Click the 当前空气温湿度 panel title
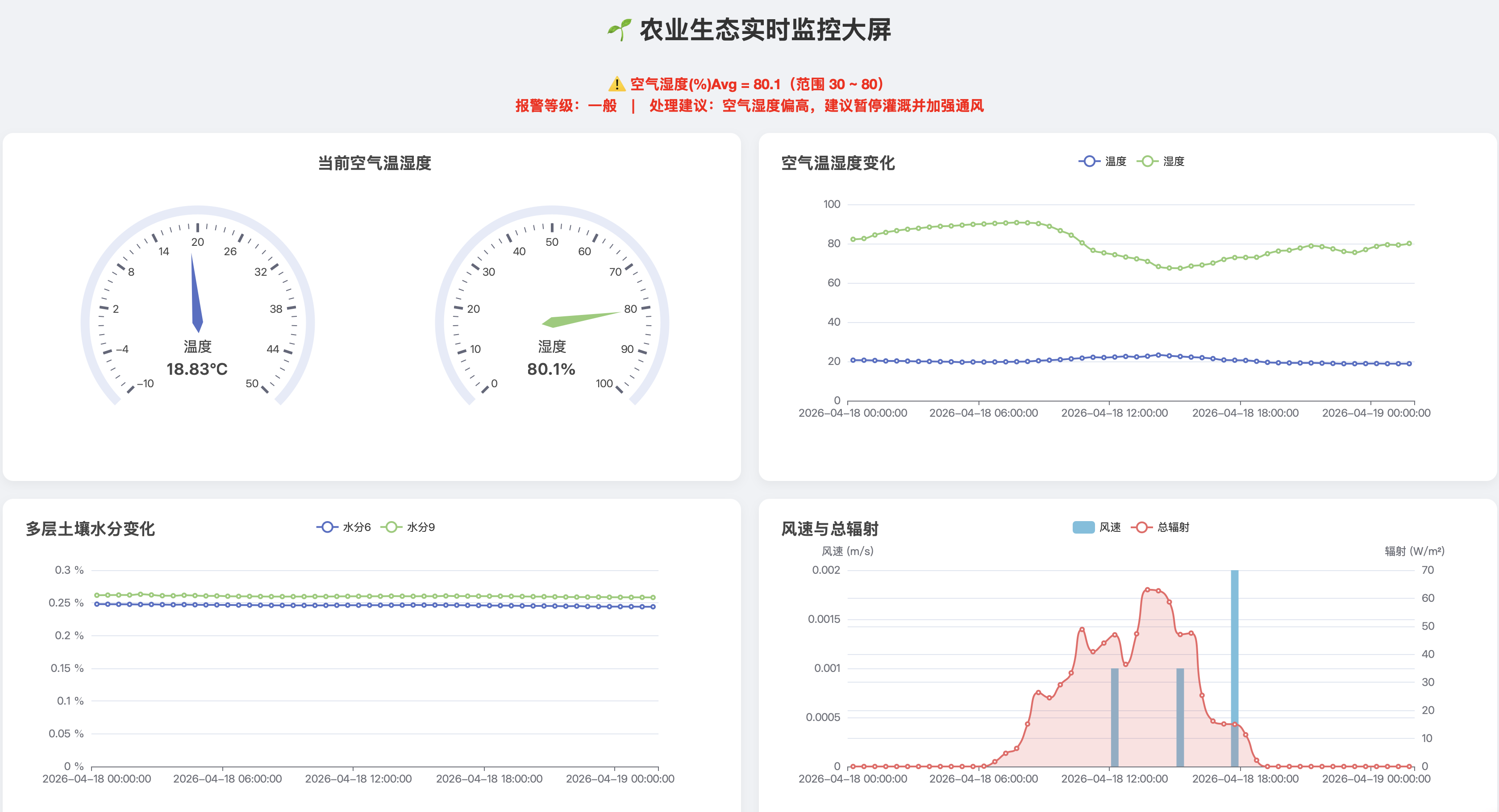The width and height of the screenshot is (1499, 812). [374, 163]
